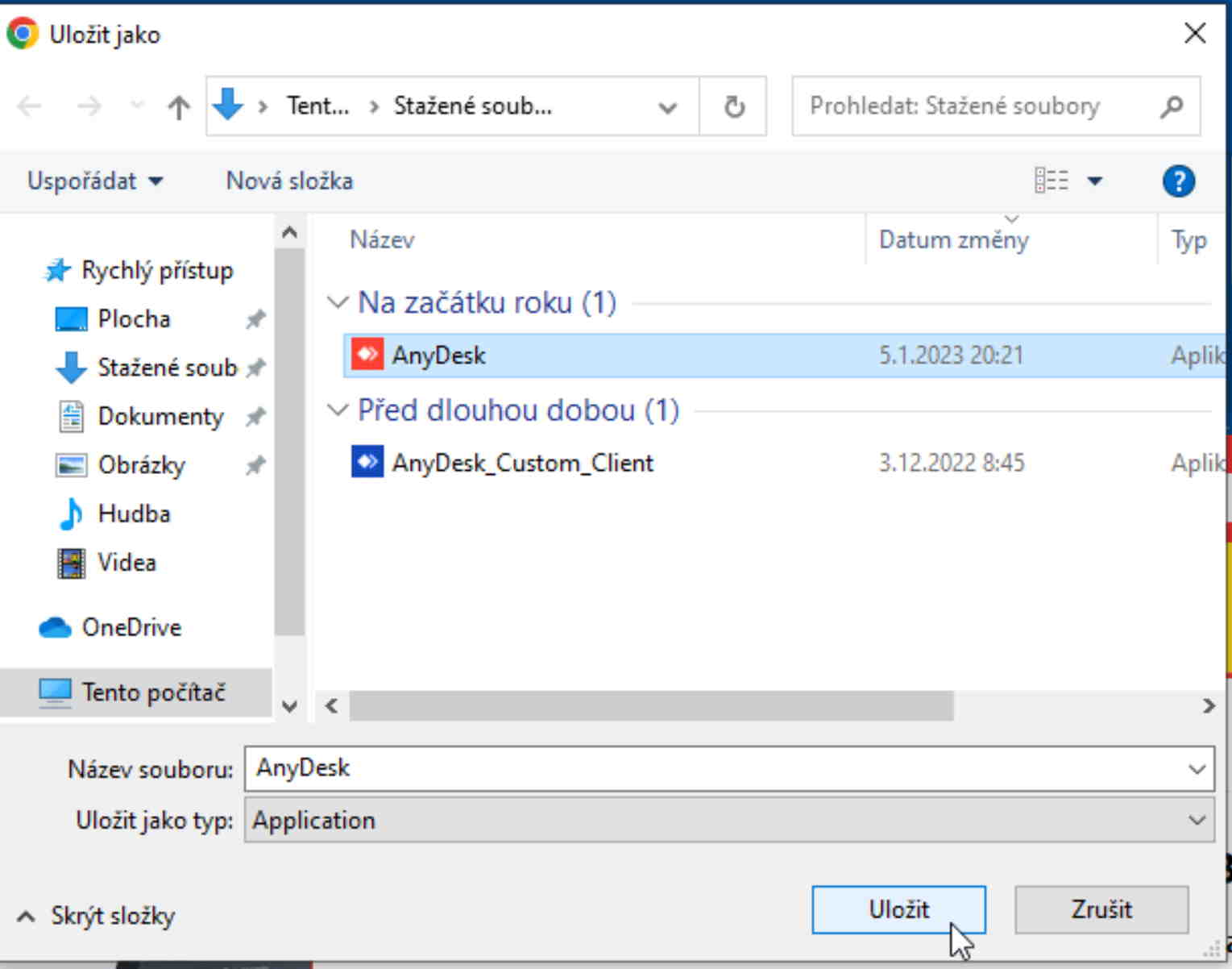Open the Uspořádat menu
This screenshot has height=969, width=1232.
[95, 181]
